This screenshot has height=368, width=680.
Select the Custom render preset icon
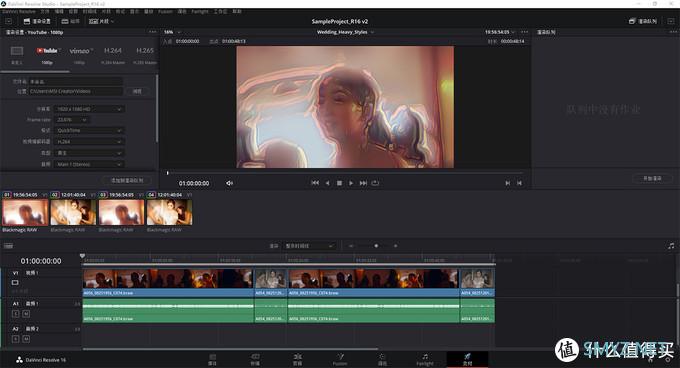point(17,51)
